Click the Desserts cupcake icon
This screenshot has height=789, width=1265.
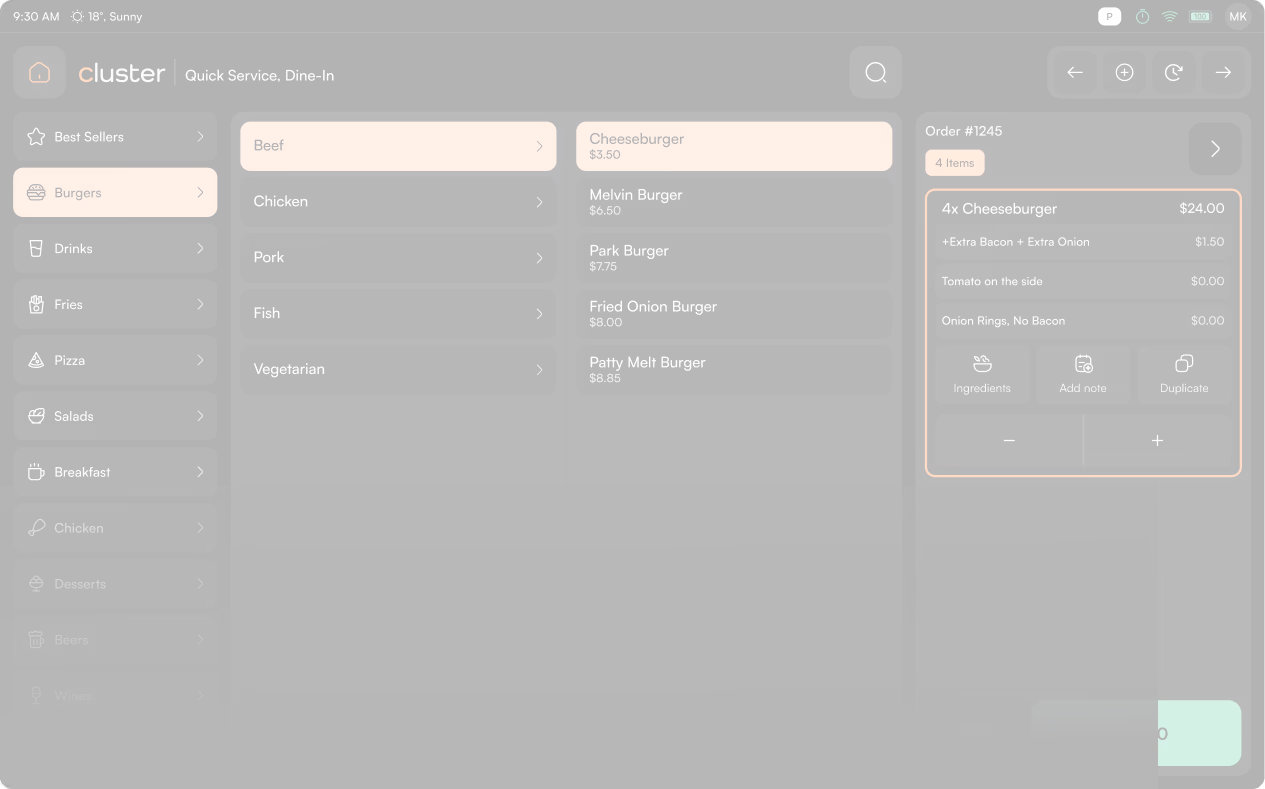[x=36, y=584]
